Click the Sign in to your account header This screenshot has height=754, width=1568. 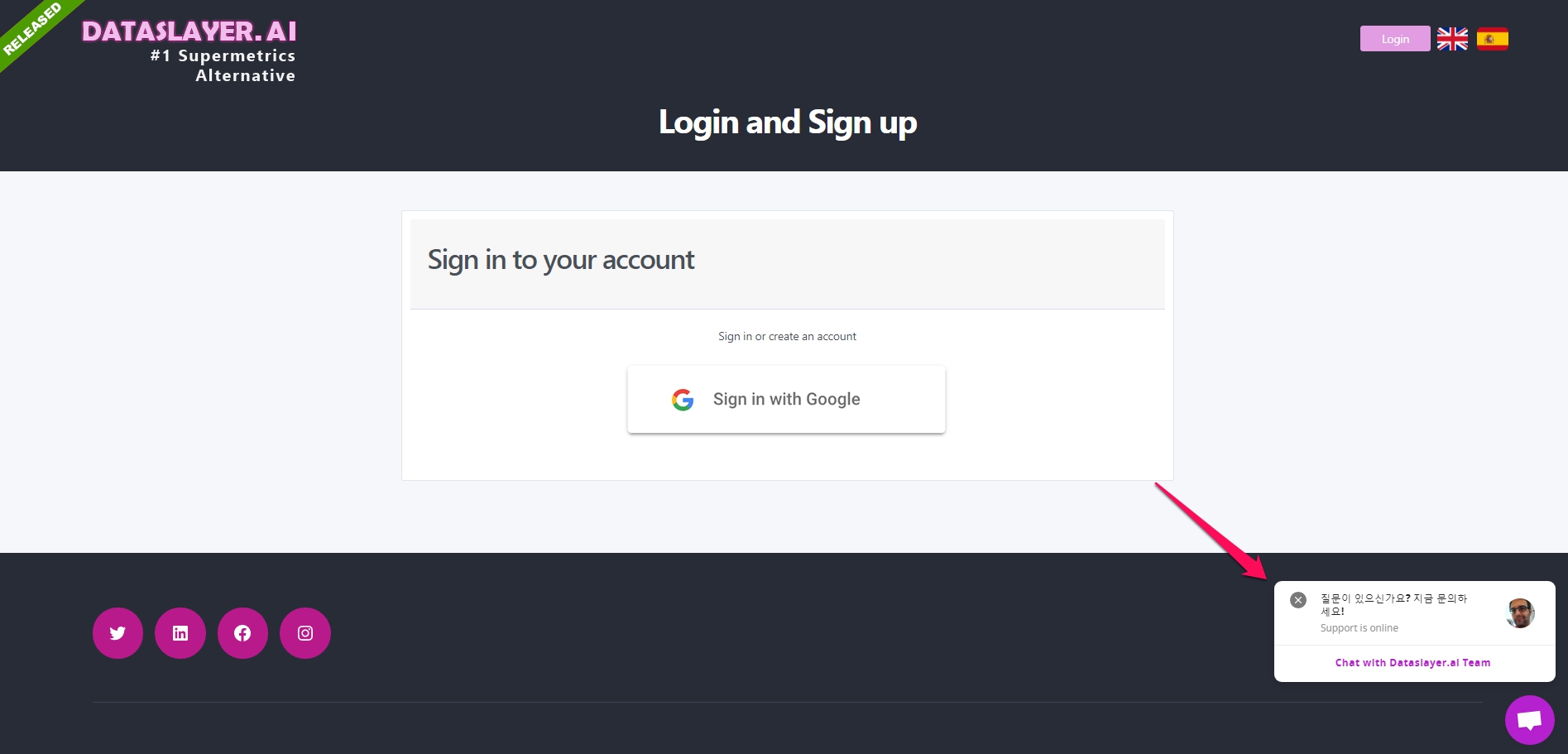pyautogui.click(x=561, y=260)
